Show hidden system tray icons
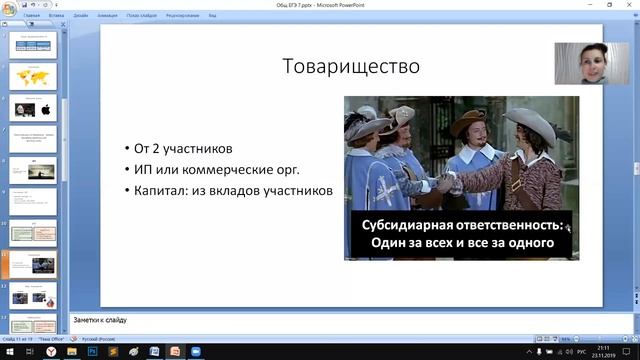Viewport: 640px width, 360px height. pyautogui.click(x=529, y=351)
